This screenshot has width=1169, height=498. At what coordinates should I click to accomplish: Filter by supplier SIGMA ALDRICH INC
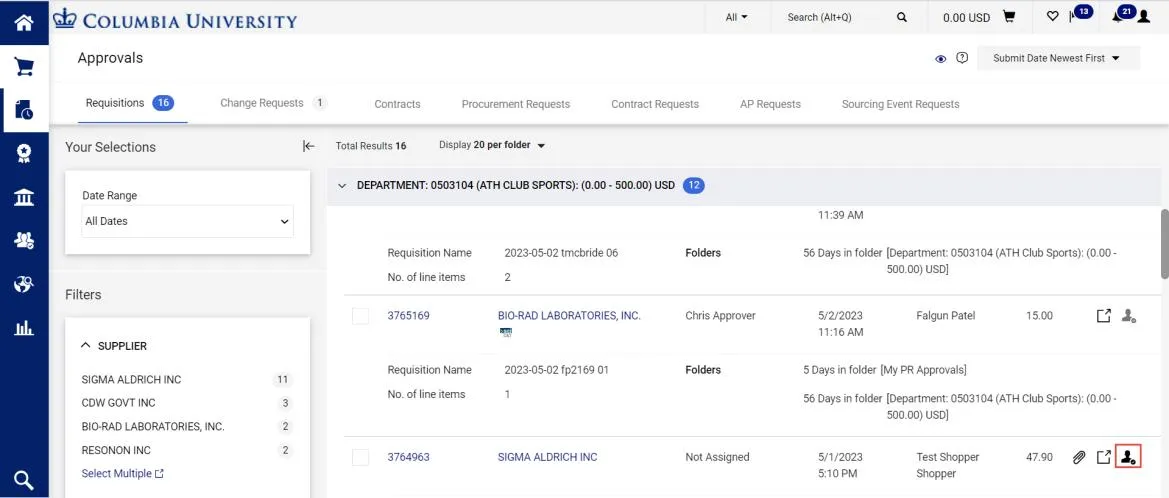click(131, 379)
